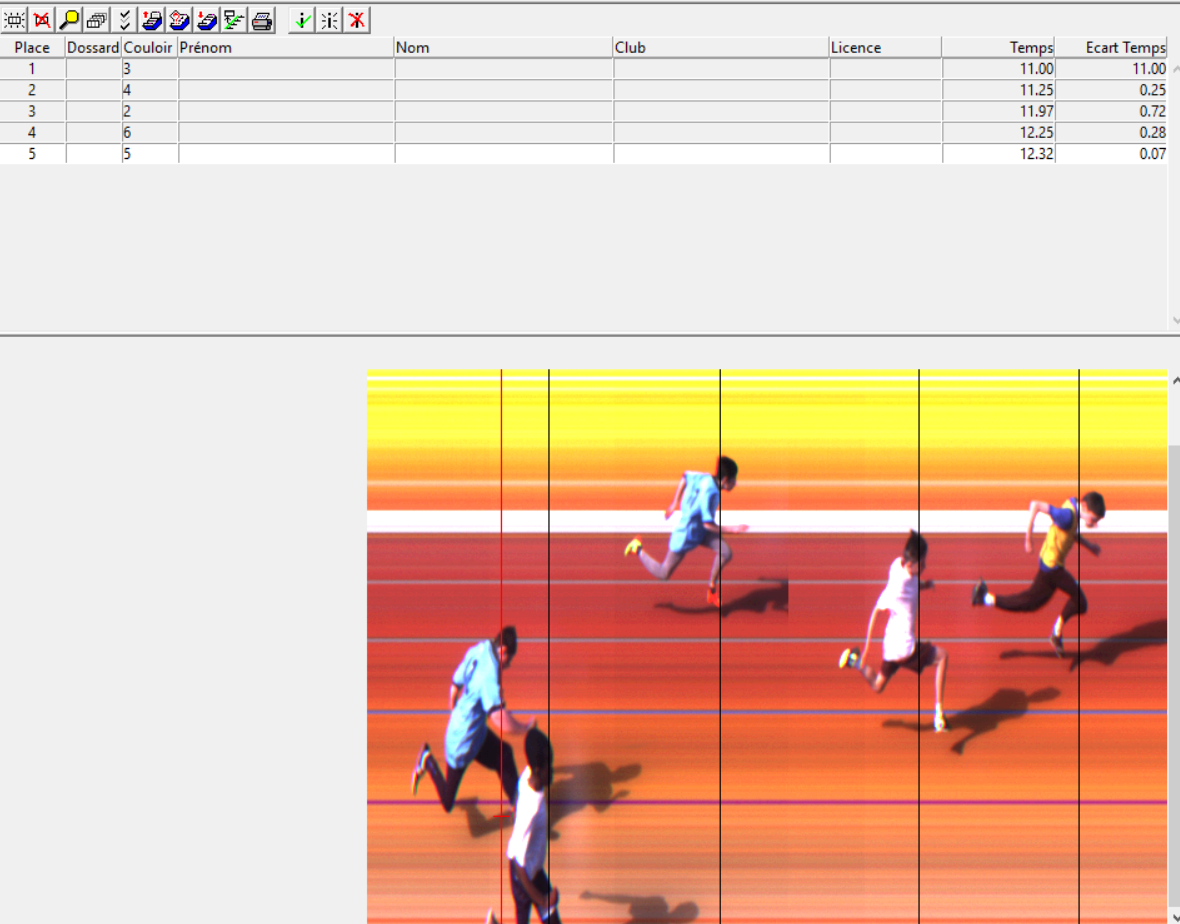Click the tray icon with red up arrow
1180x924 pixels.
pyautogui.click(x=152, y=20)
